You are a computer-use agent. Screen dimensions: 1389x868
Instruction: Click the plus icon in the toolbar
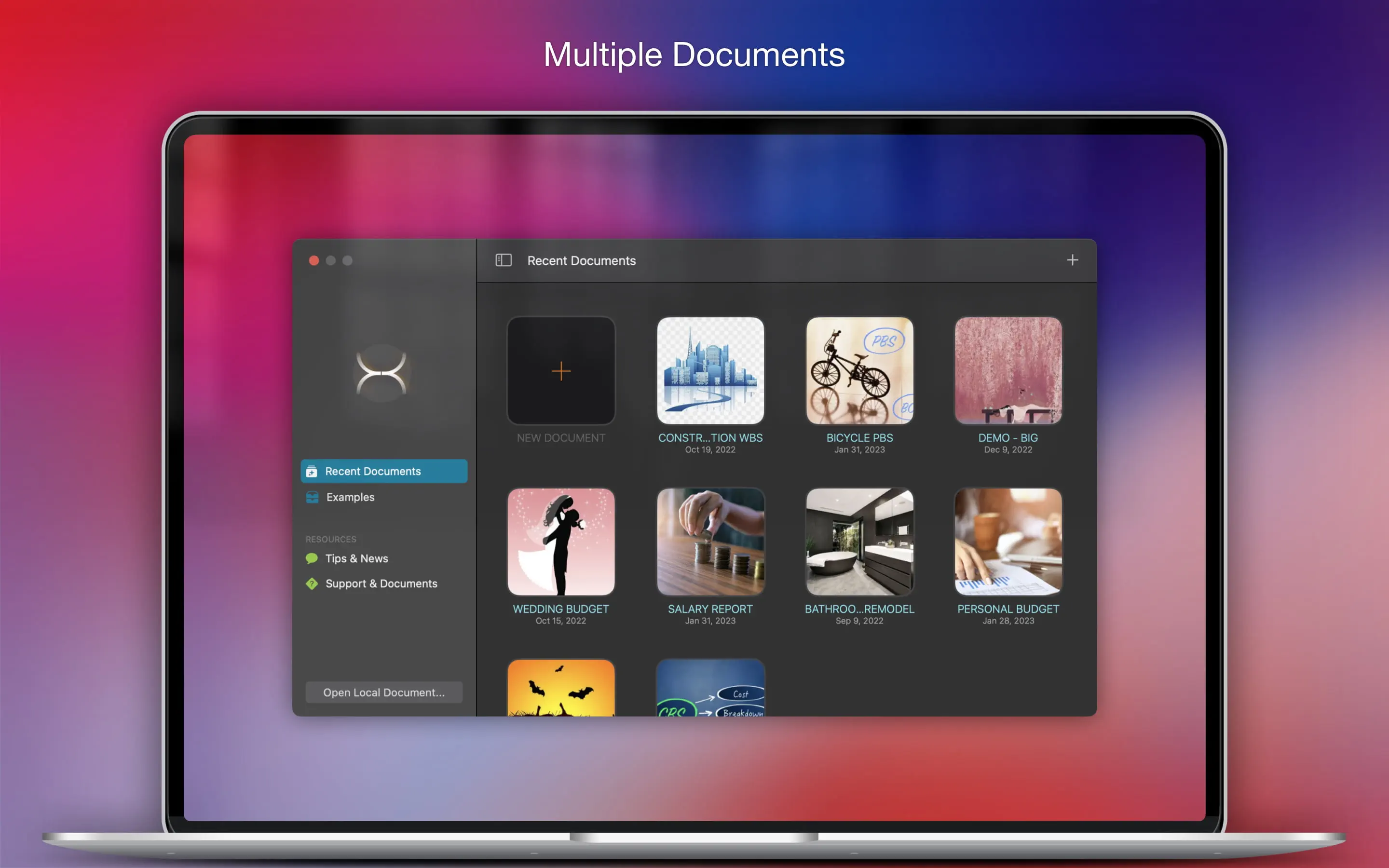pyautogui.click(x=1072, y=260)
